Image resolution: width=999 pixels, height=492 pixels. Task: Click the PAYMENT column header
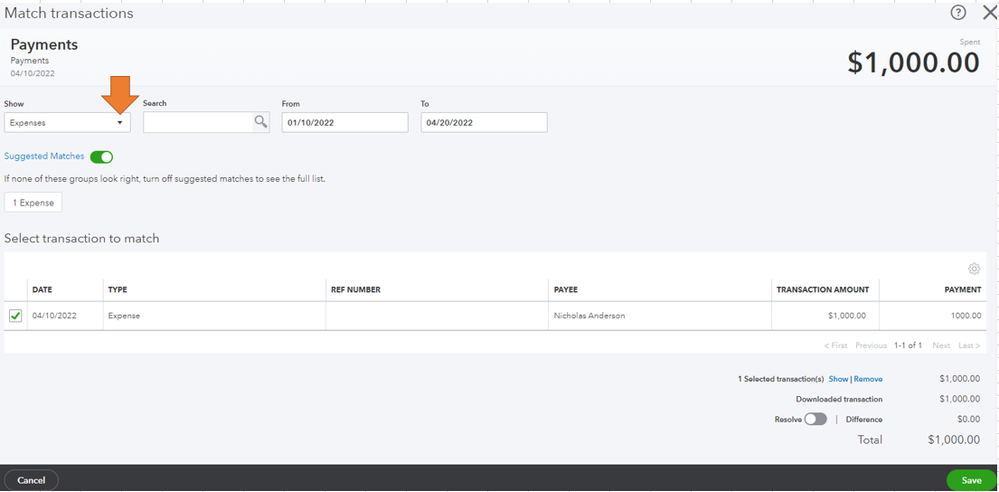[x=963, y=289]
